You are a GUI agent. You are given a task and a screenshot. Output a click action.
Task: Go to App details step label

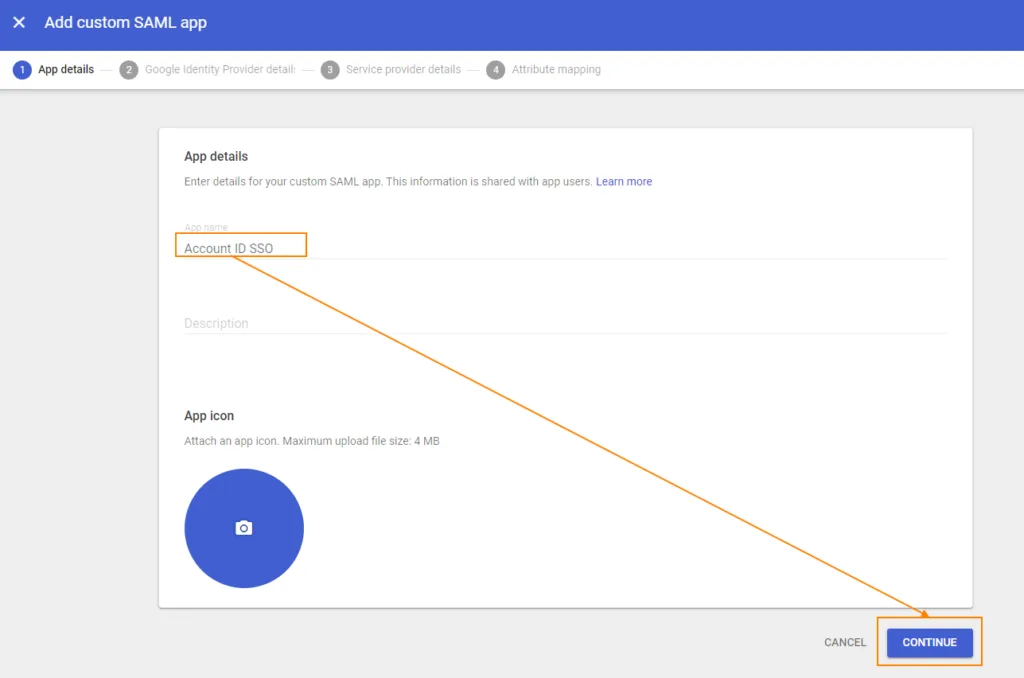click(x=66, y=69)
